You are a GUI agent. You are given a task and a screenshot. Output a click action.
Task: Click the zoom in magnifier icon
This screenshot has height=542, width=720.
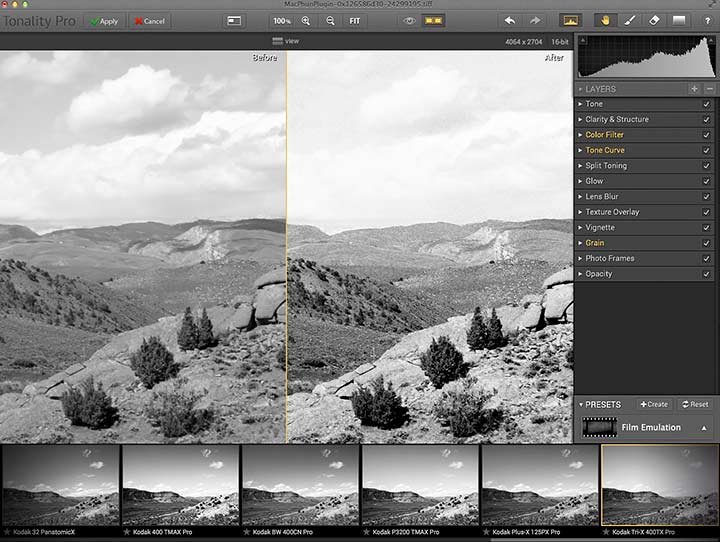[x=306, y=21]
